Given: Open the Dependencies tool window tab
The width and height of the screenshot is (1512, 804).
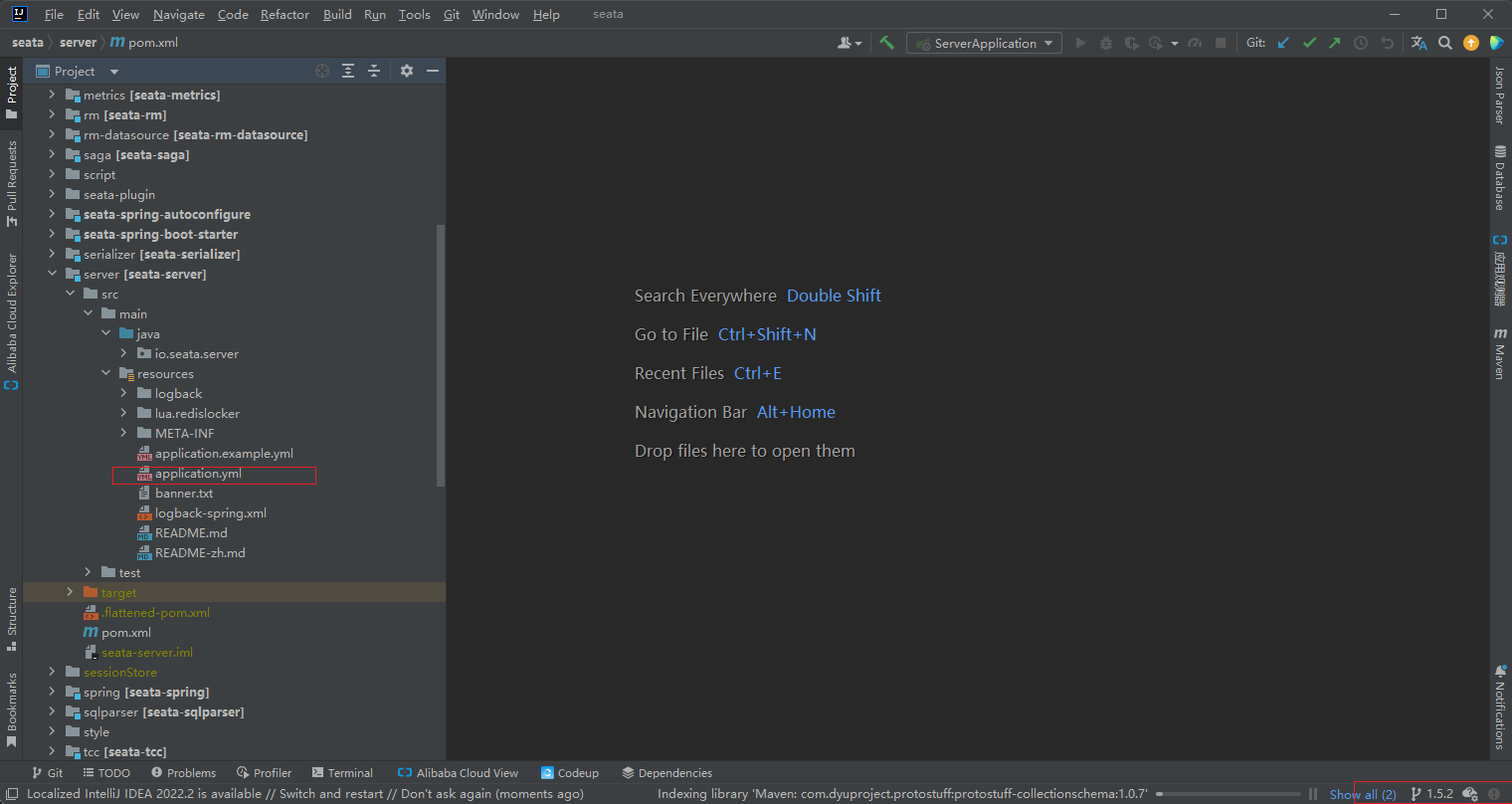Looking at the screenshot, I should (x=666, y=773).
